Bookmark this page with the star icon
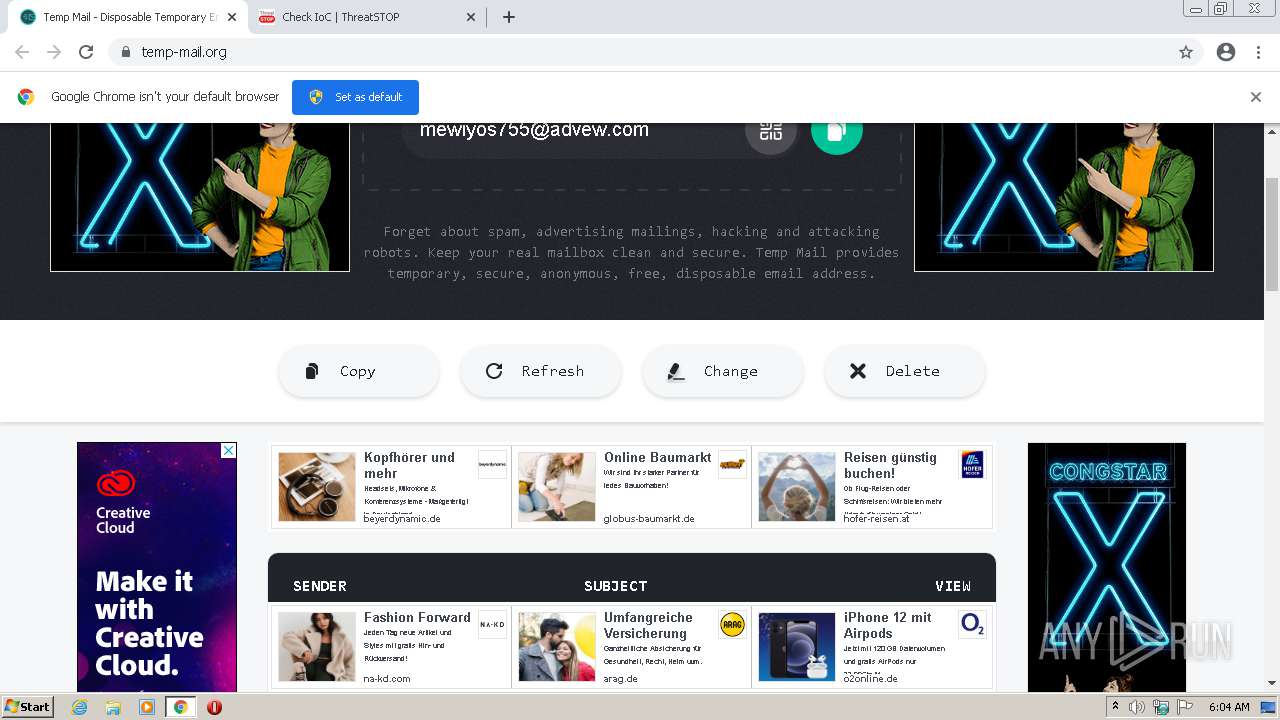The image size is (1280, 720). (x=1186, y=52)
